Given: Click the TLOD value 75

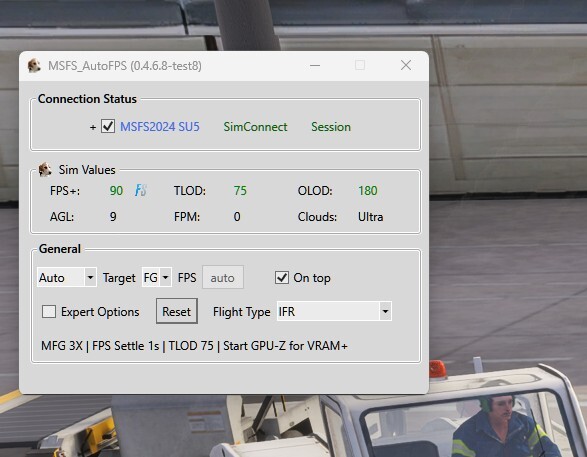Looking at the screenshot, I should 240,191.
